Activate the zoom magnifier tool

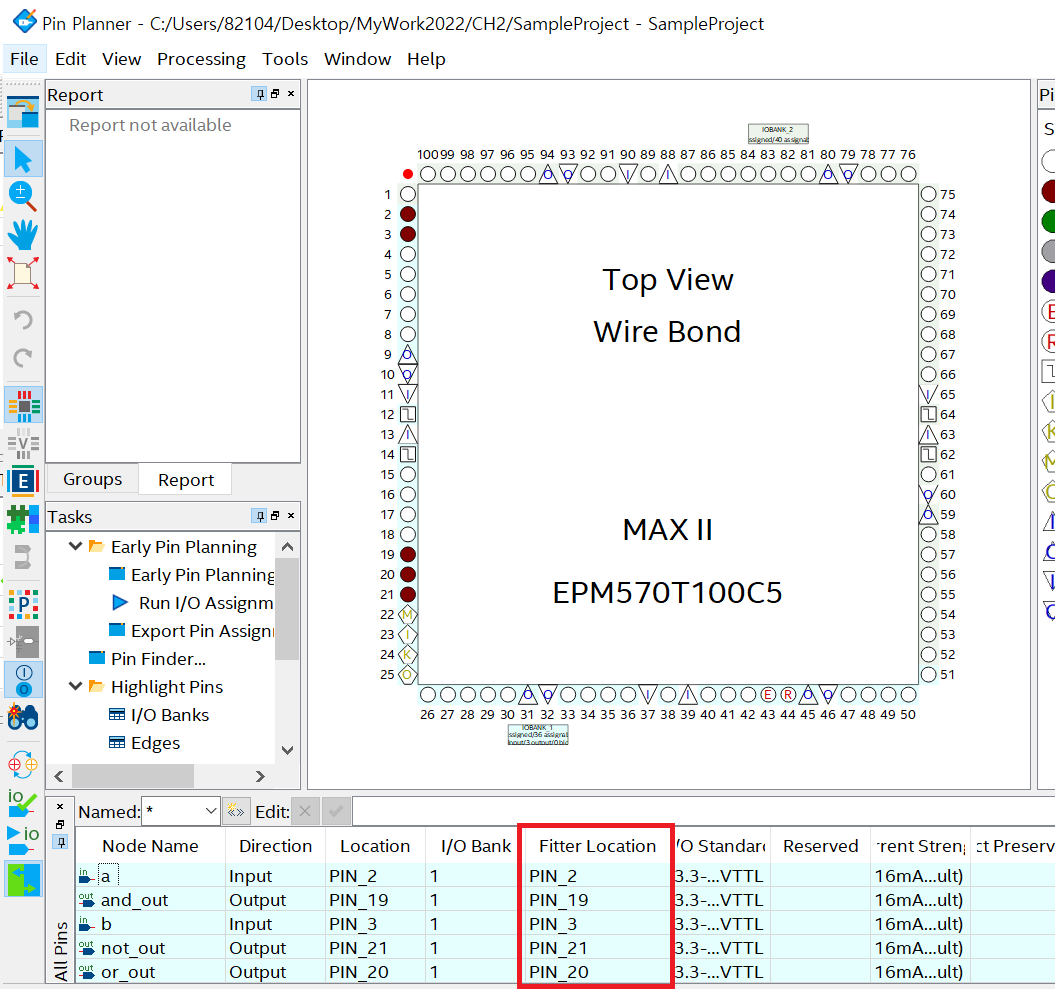pos(24,196)
